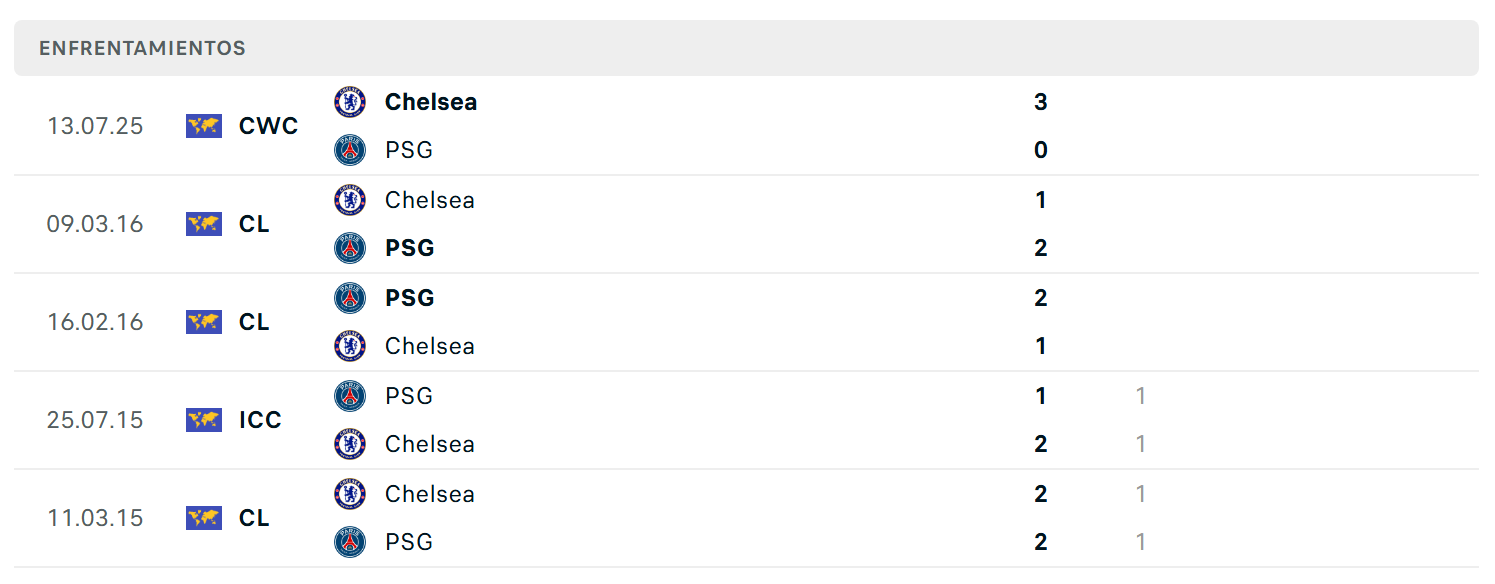Open match dated 25.07.15
Screen dimensions: 1495x584
(746, 420)
